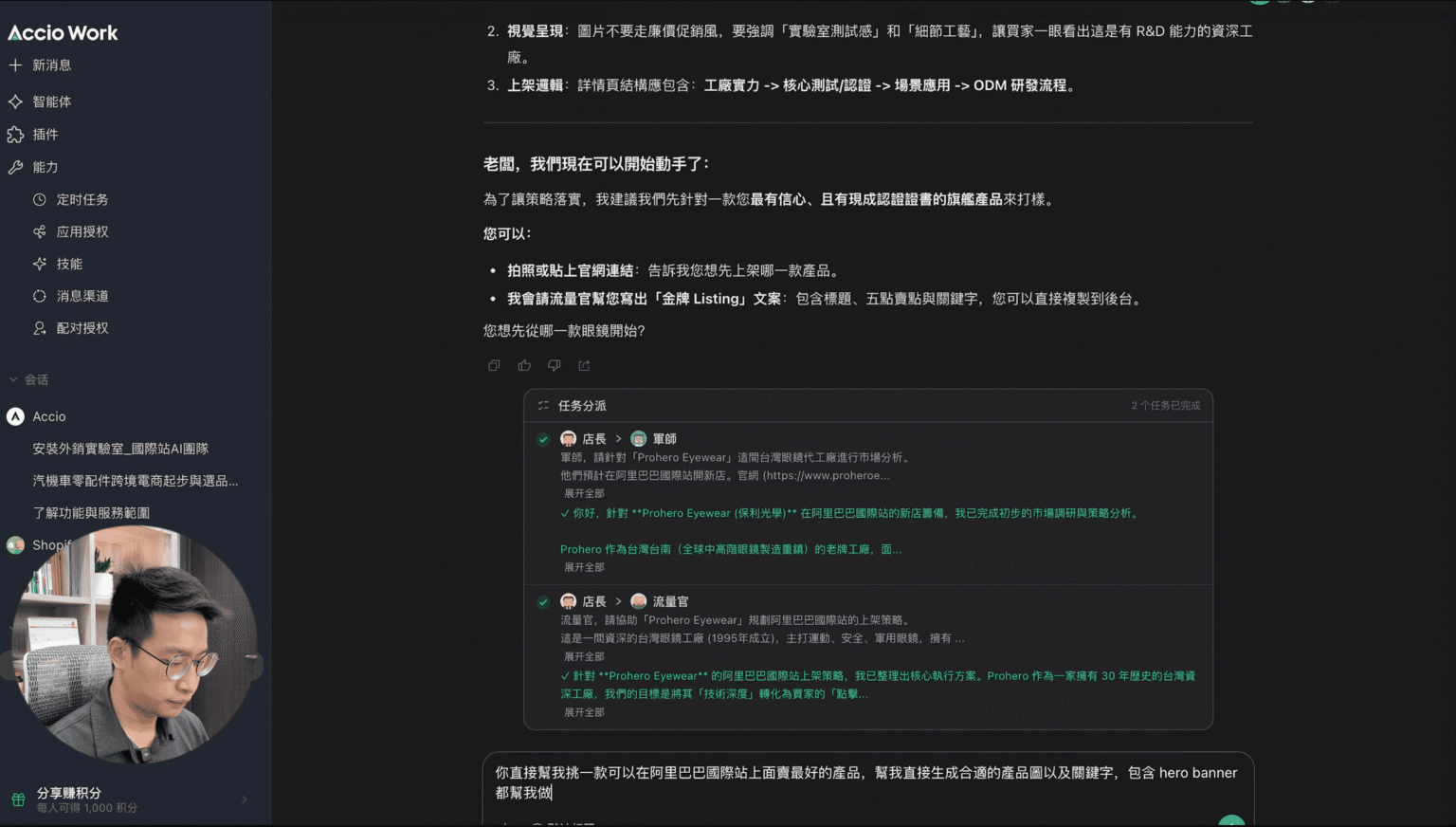The height and width of the screenshot is (827, 1456).
Task: Open the 智能体 section
Action: (52, 101)
